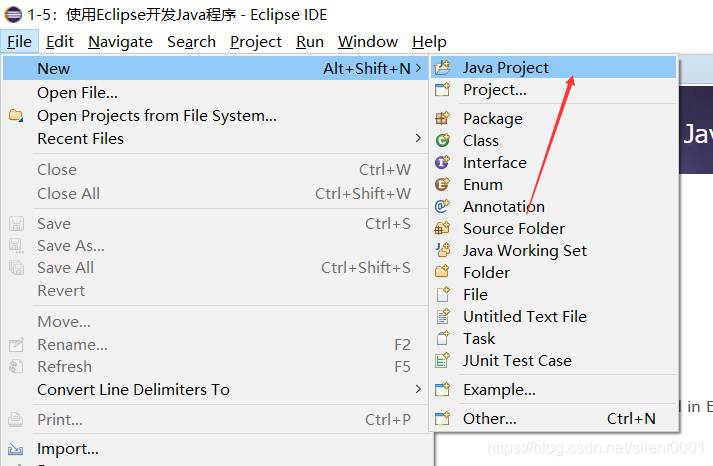Open the File menu

point(20,42)
